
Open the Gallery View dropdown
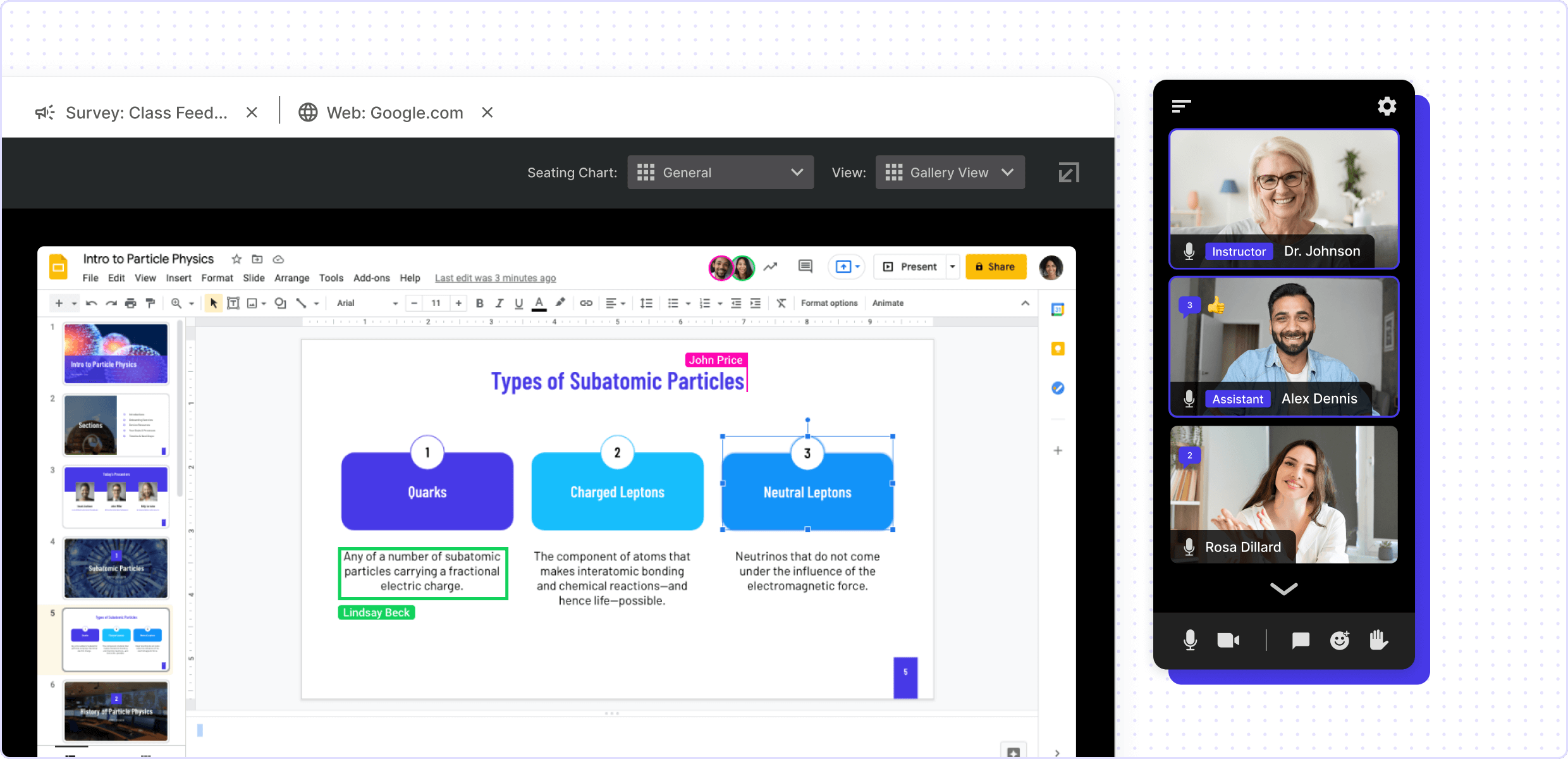click(950, 173)
